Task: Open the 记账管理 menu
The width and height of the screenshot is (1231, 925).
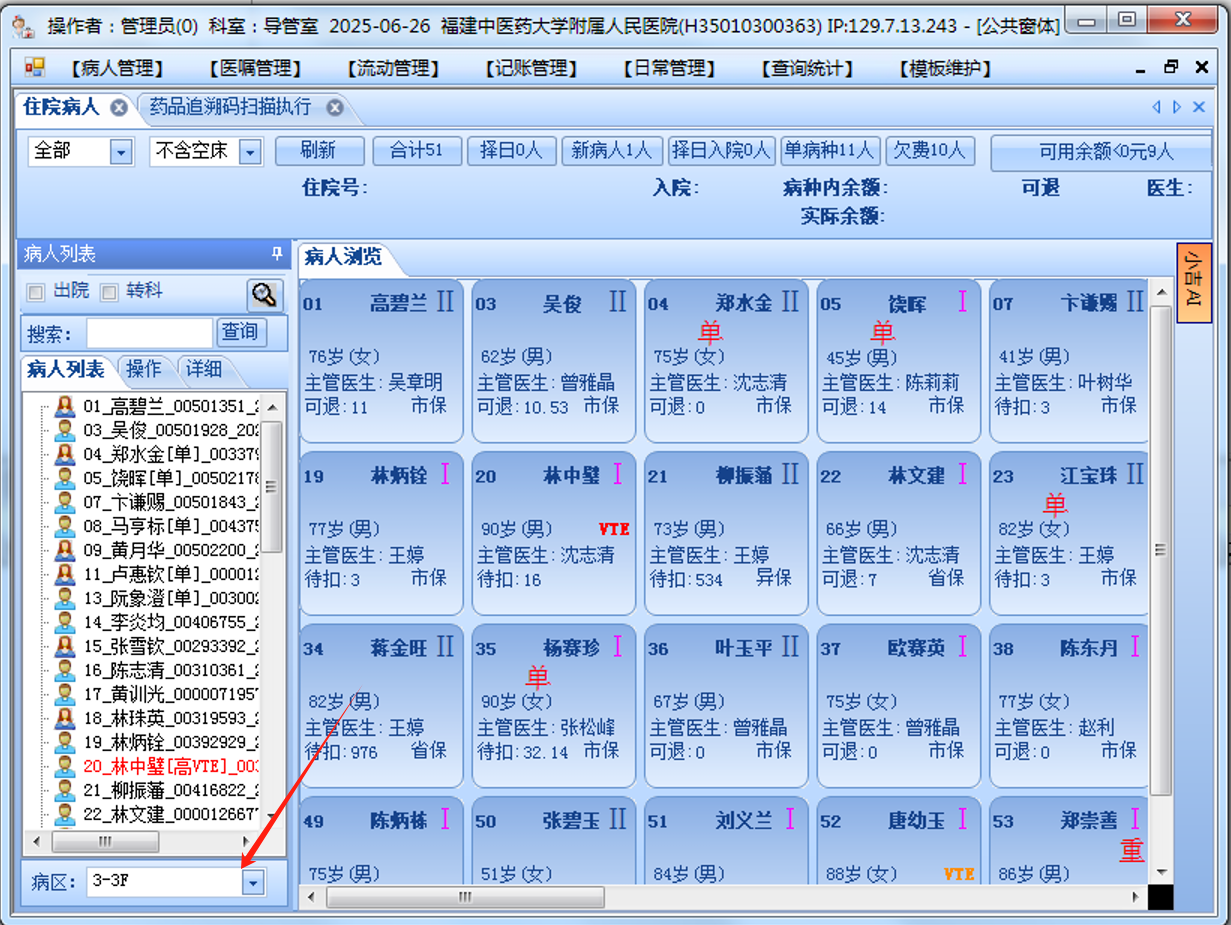Action: [x=531, y=68]
